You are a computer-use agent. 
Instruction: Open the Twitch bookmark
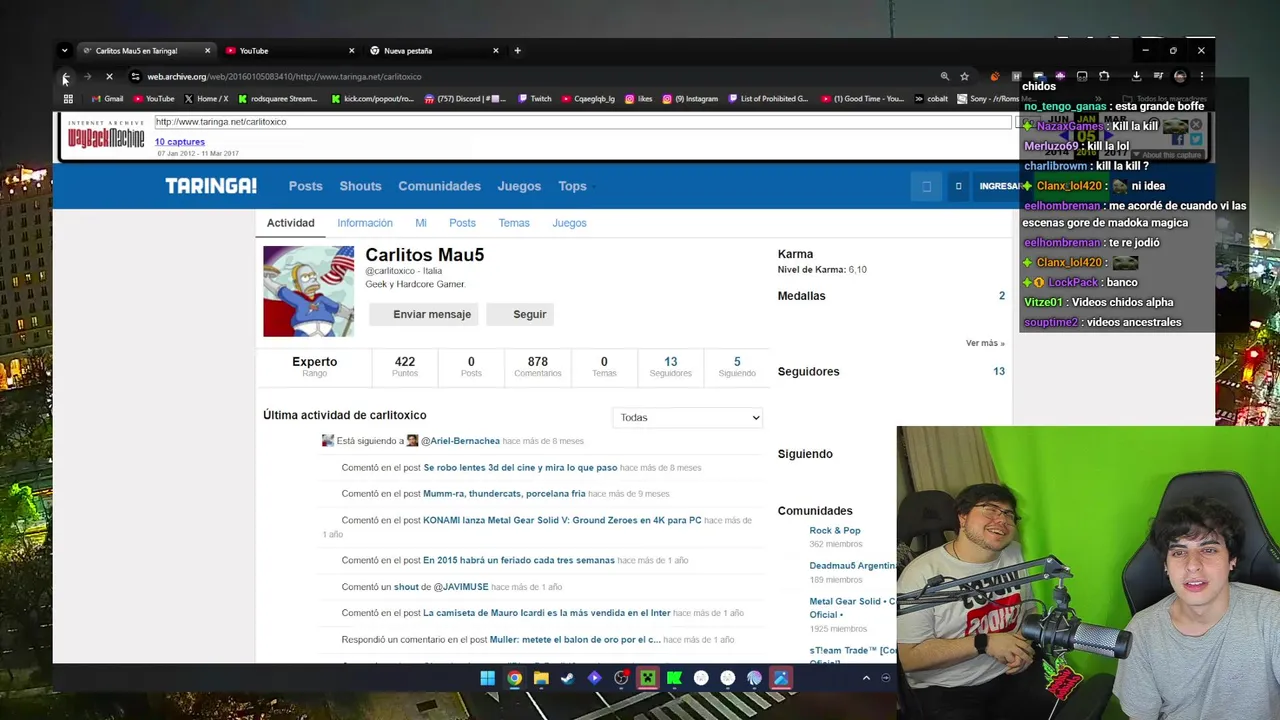coord(534,99)
